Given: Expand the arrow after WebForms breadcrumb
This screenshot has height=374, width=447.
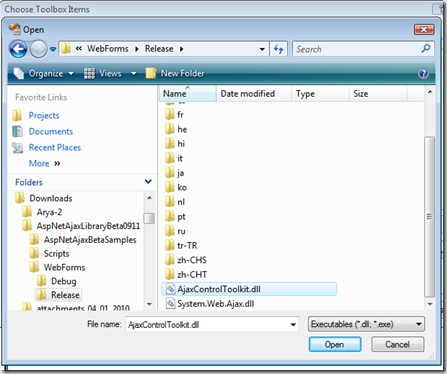Looking at the screenshot, I should tap(137, 49).
